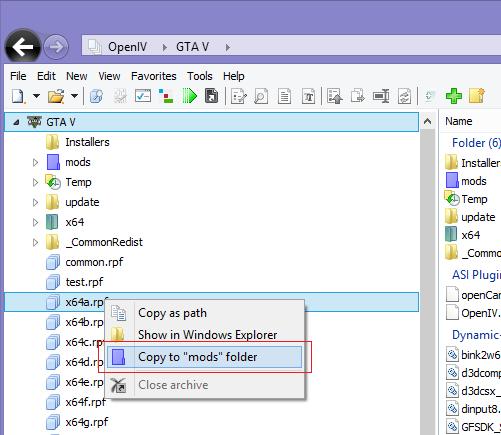Choose Copy to "mods" folder
Image resolution: width=501 pixels, height=435 pixels.
pos(204,357)
